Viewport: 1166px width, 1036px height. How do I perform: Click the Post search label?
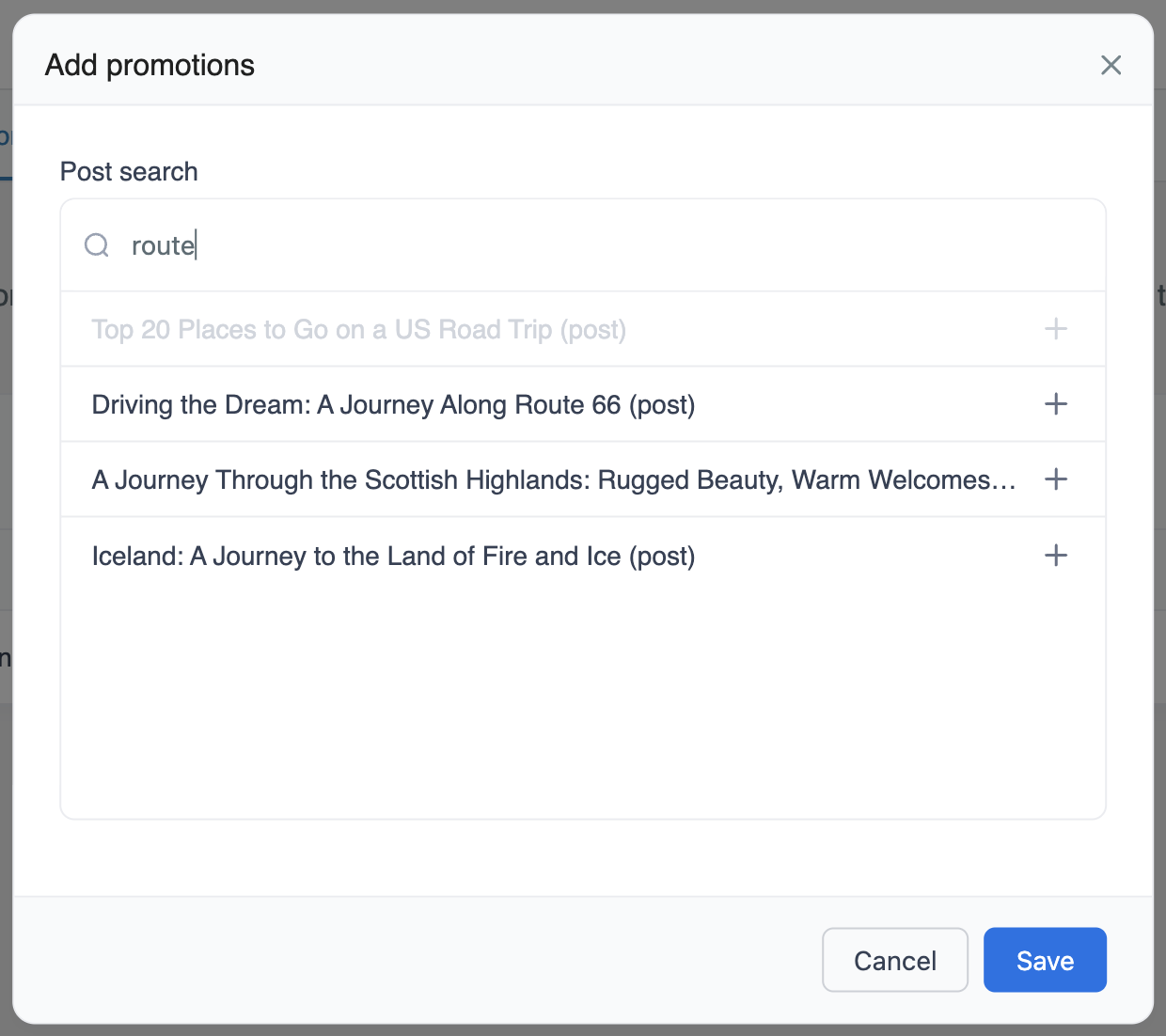(129, 172)
